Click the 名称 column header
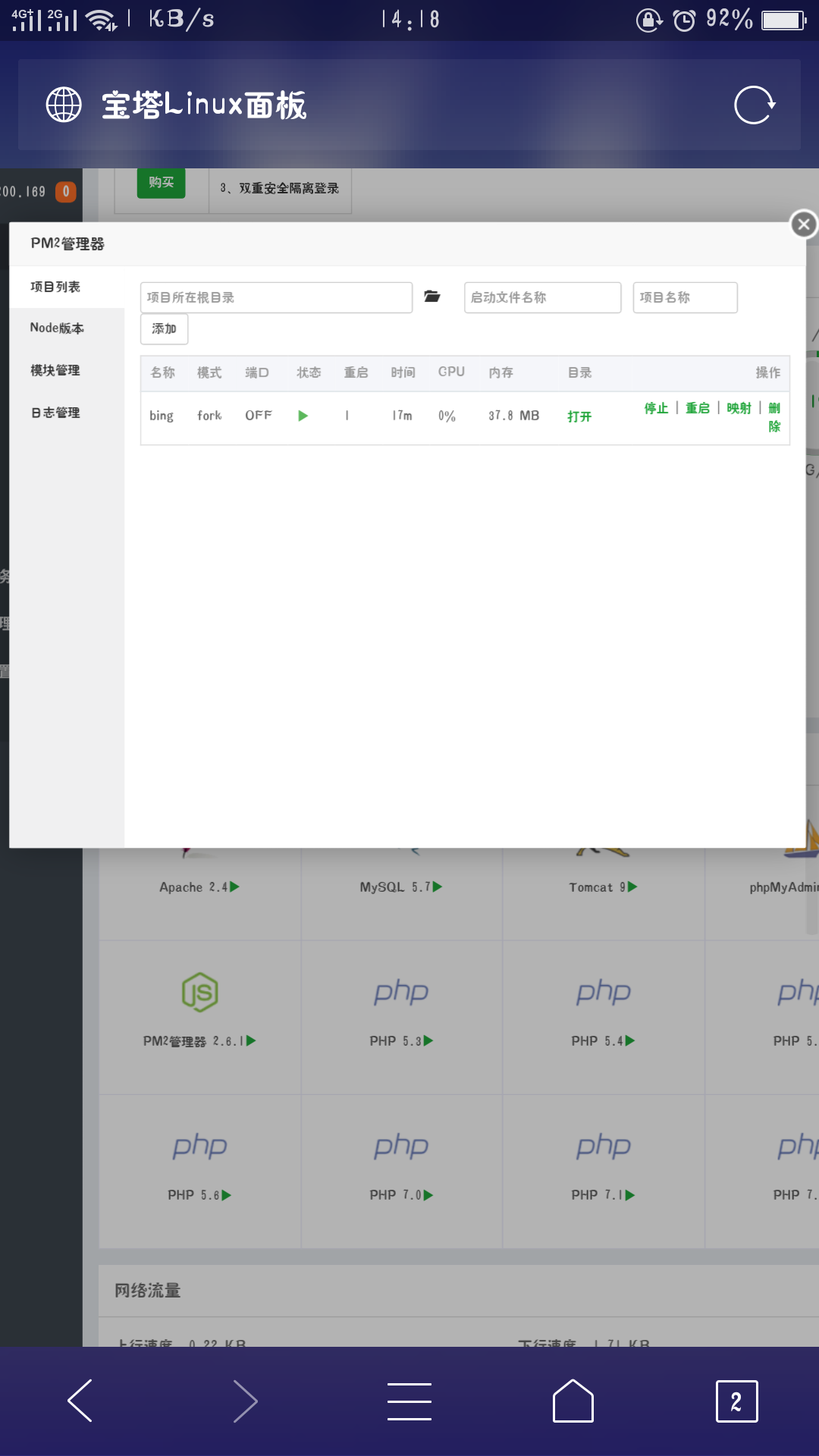 pos(163,372)
